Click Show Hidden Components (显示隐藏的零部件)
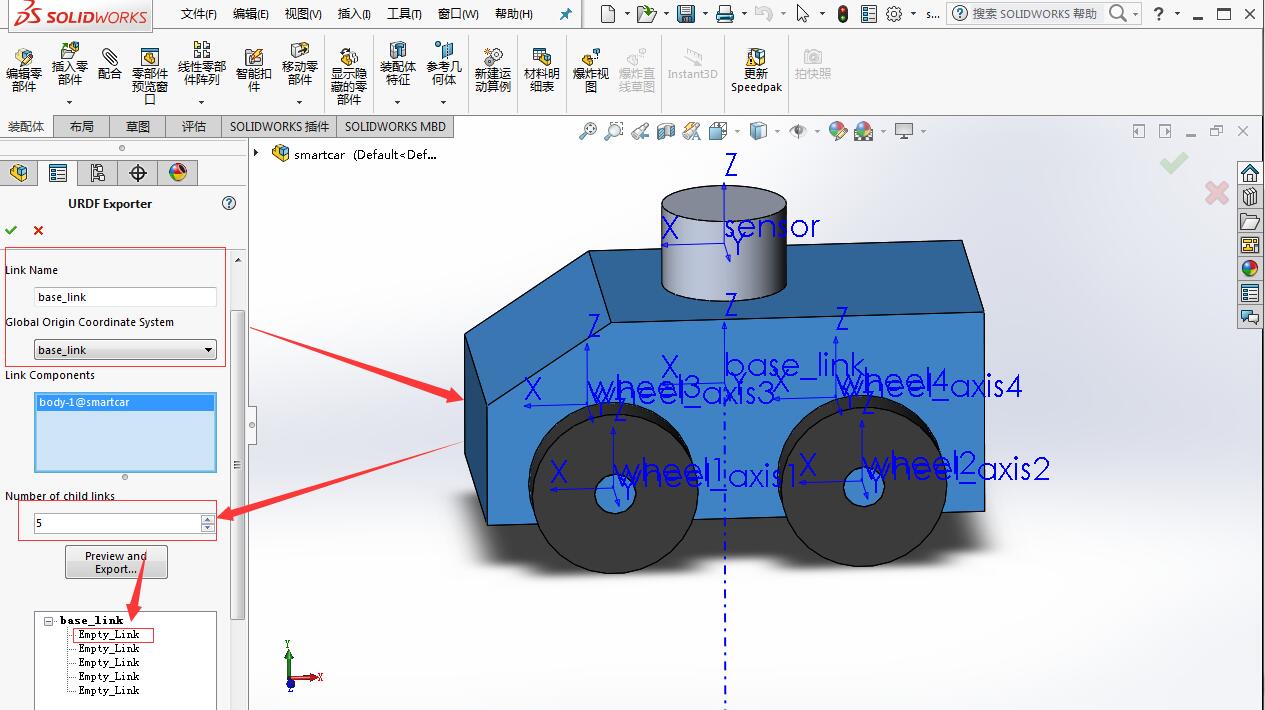 tap(349, 76)
